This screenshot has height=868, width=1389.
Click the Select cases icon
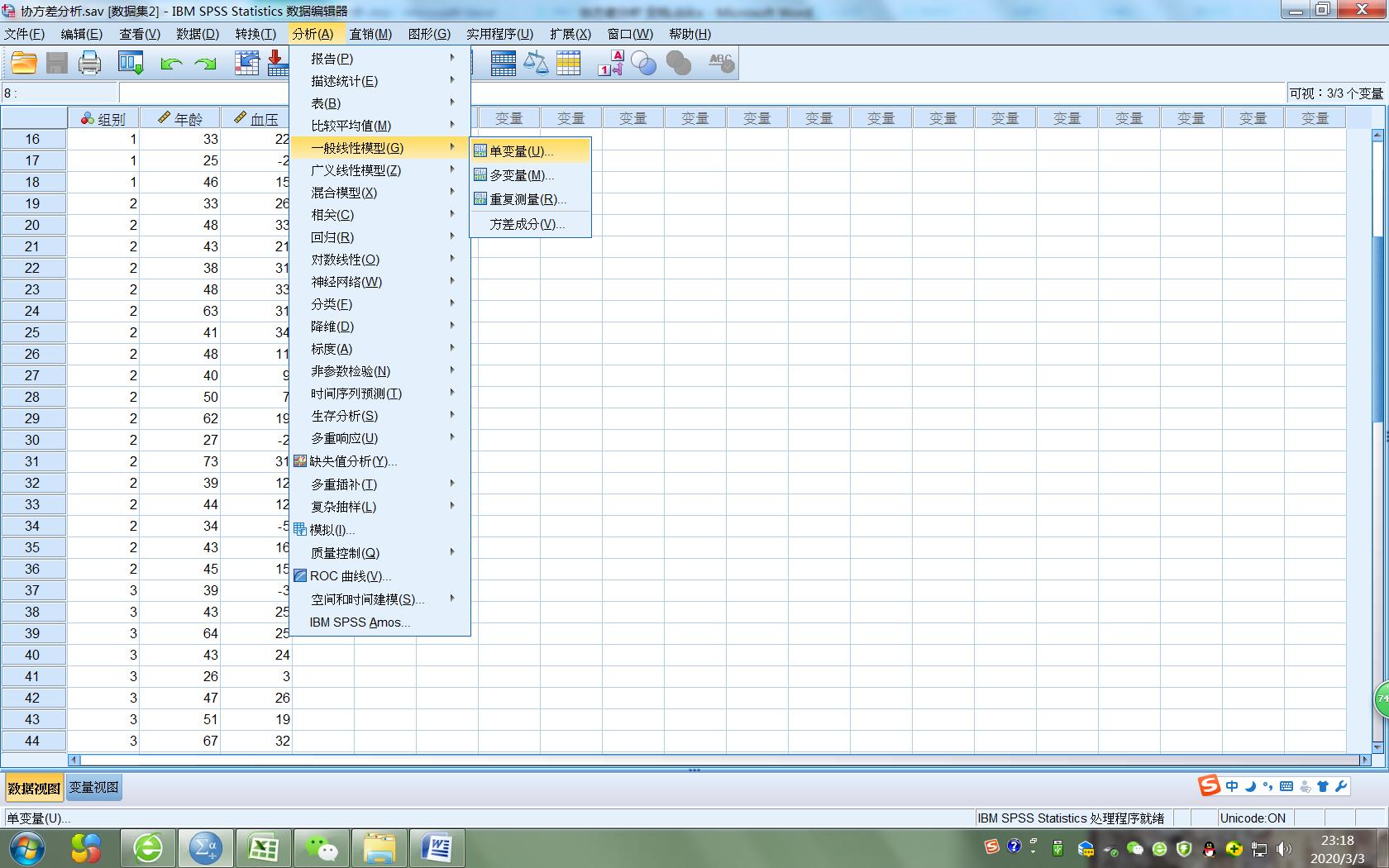[x=569, y=63]
